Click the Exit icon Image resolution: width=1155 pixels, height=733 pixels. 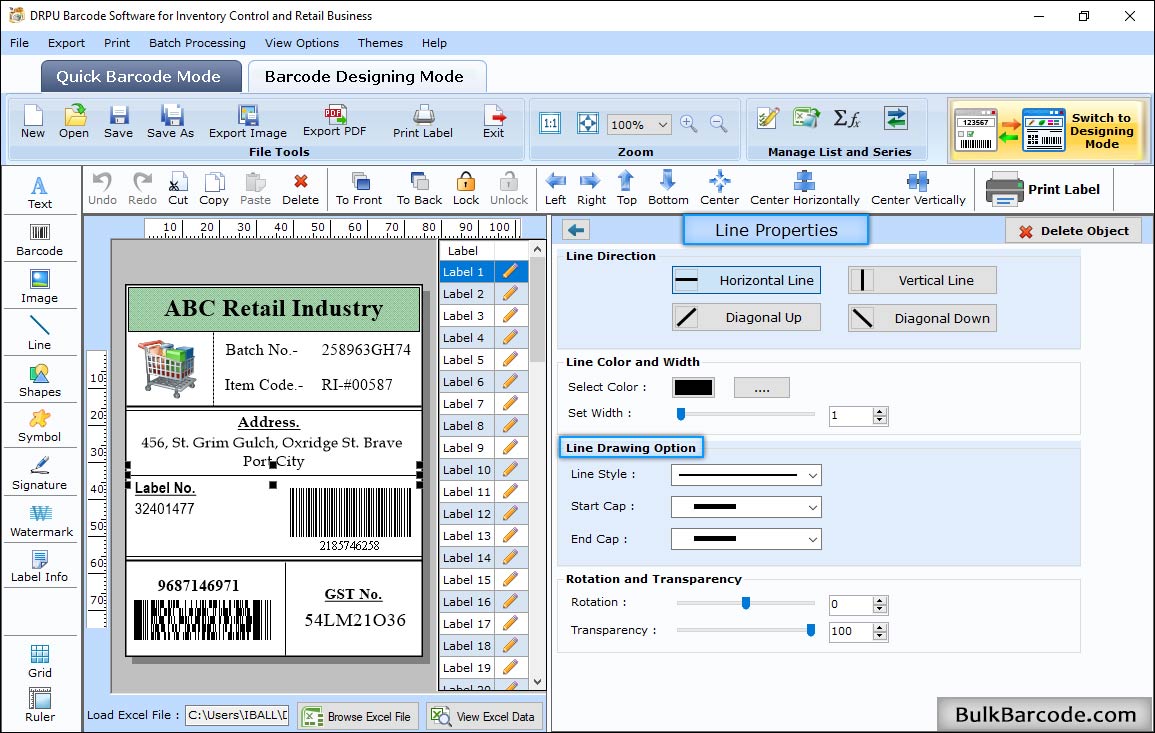coord(494,122)
